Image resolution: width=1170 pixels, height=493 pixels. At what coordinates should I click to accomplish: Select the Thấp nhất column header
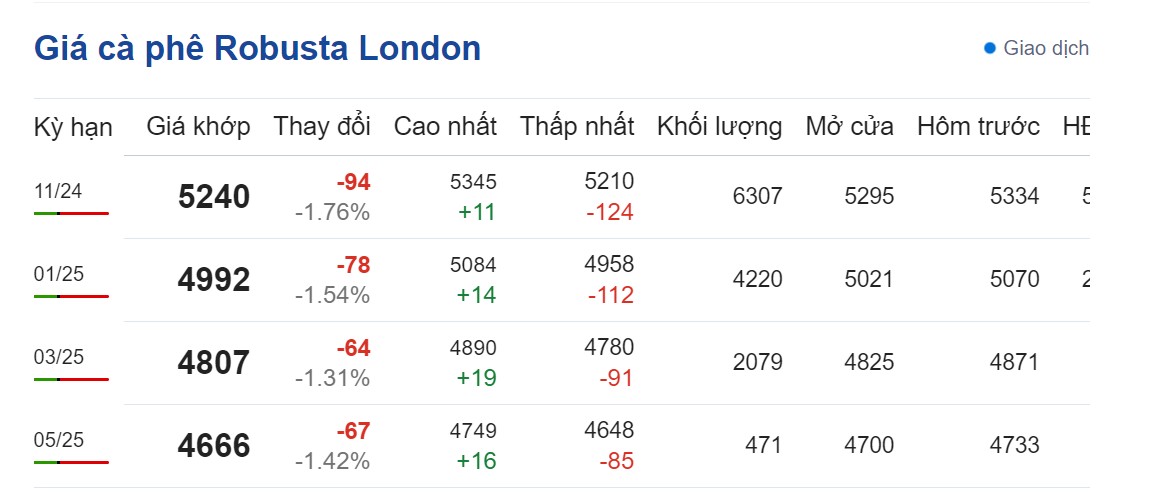pyautogui.click(x=577, y=127)
